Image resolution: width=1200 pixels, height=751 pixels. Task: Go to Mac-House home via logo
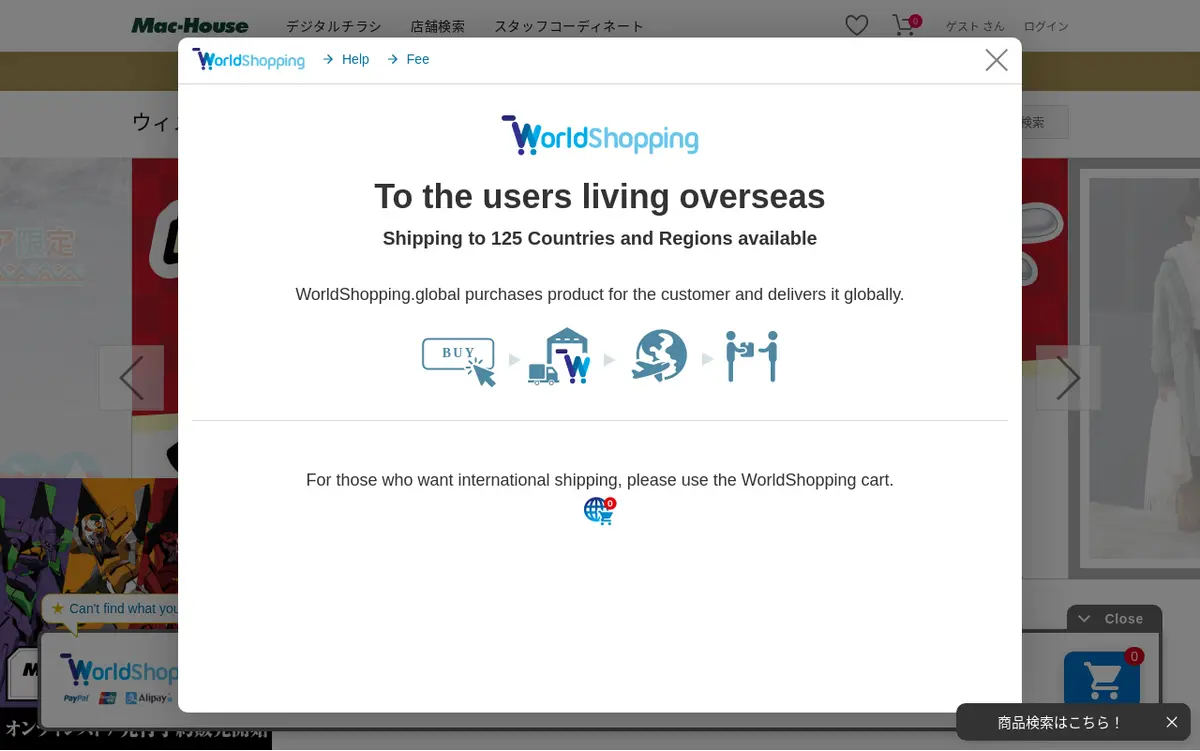point(190,26)
